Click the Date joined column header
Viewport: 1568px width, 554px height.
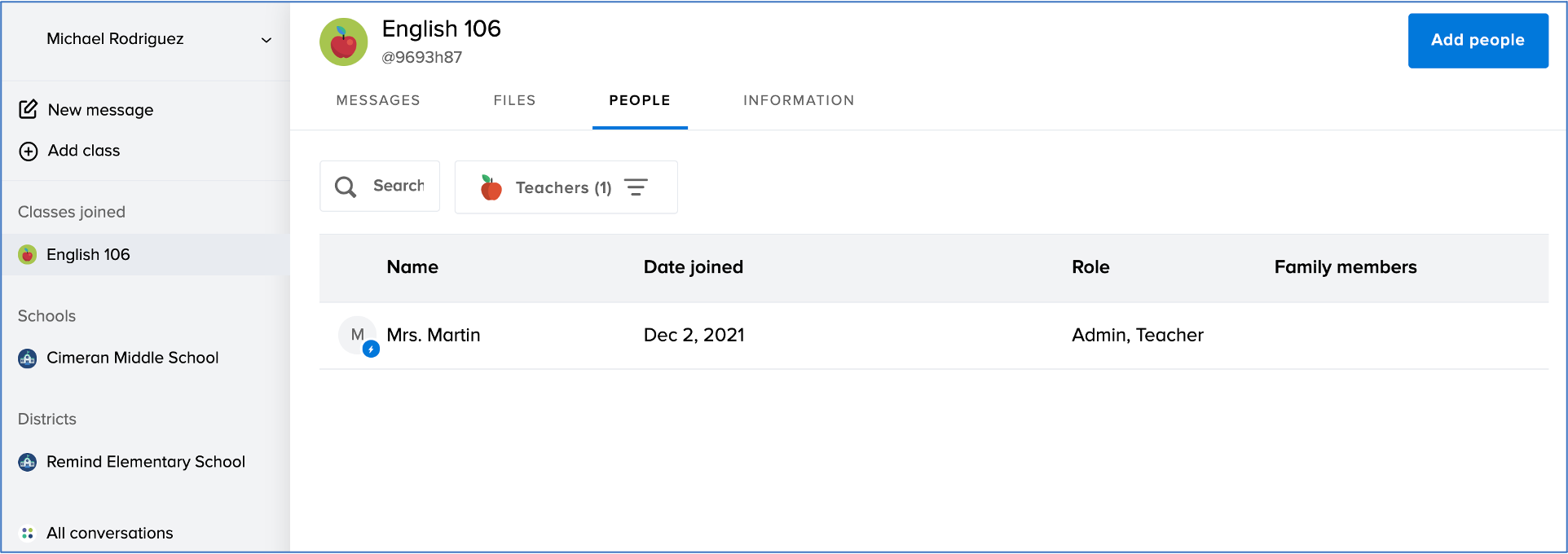coord(694,267)
